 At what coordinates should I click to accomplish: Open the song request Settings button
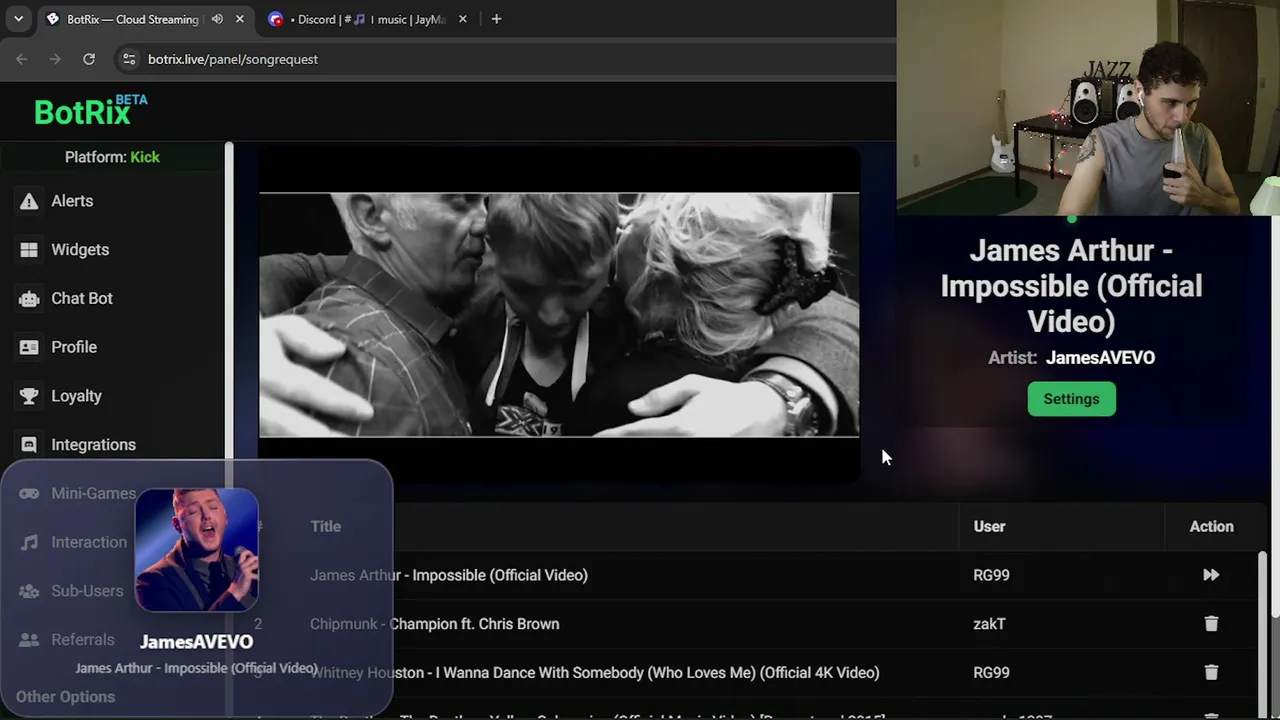(1071, 399)
